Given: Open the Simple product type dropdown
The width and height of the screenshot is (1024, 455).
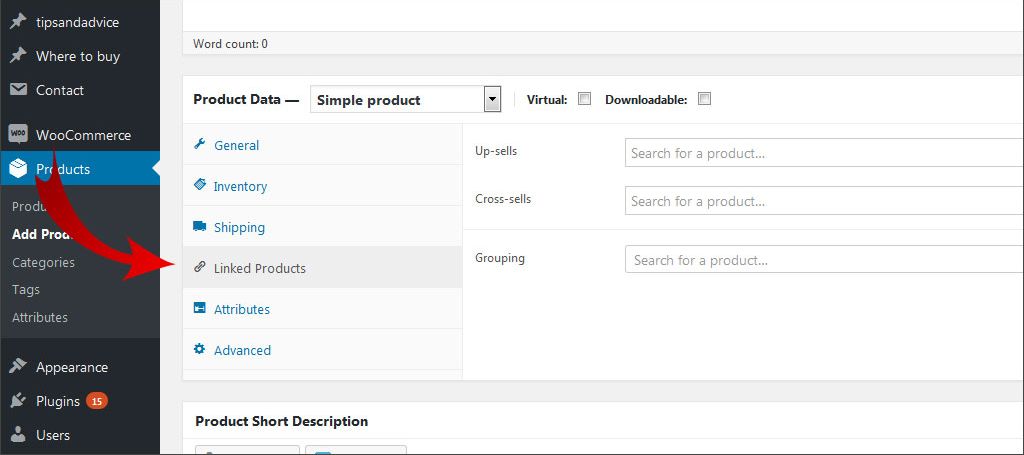Looking at the screenshot, I should [404, 100].
